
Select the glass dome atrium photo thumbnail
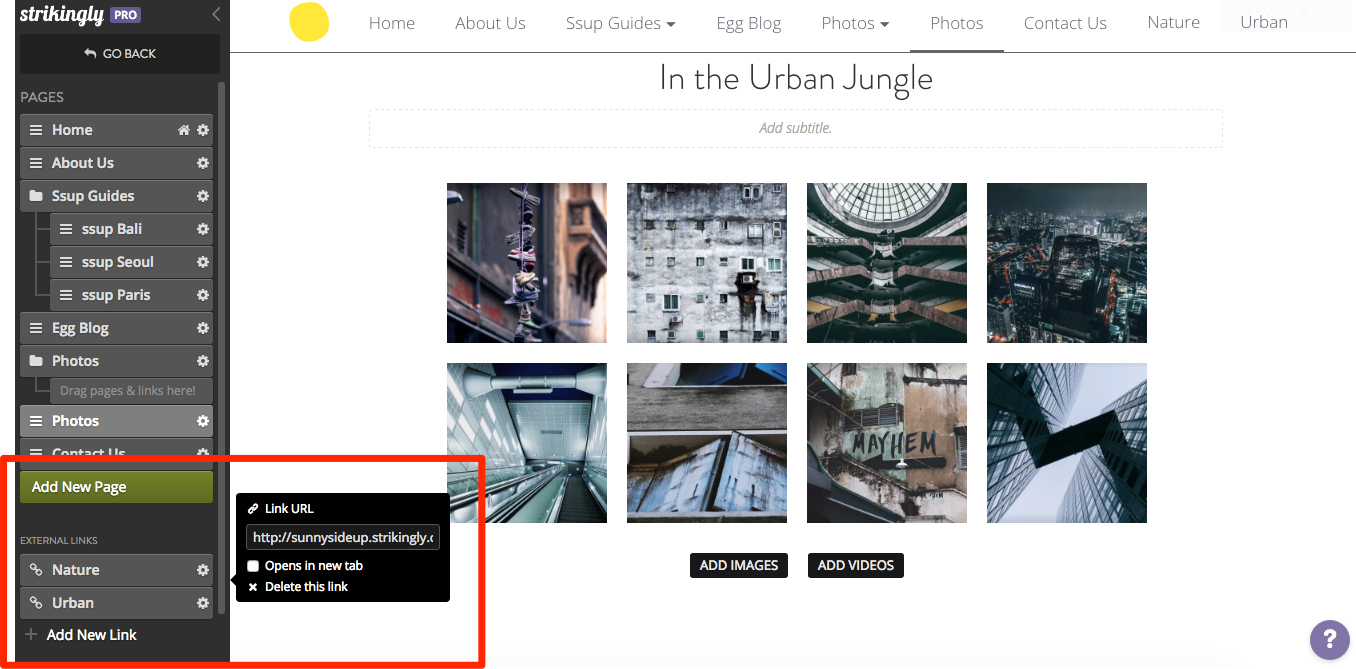(887, 263)
